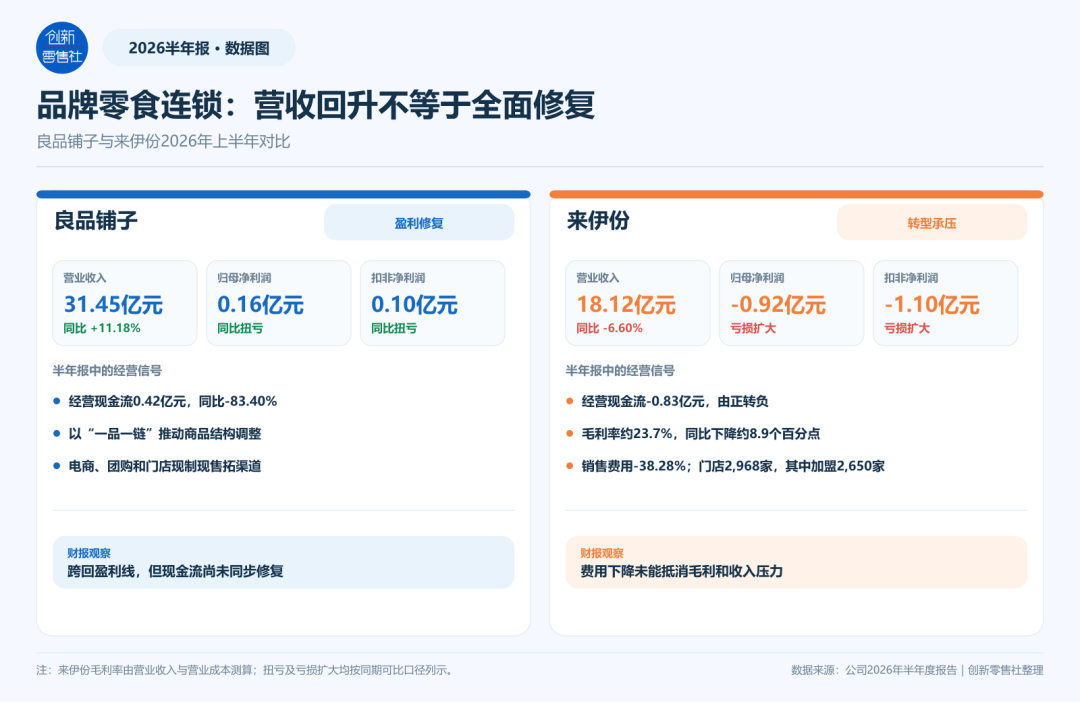Select the 0.10亿元 扣非净利润 value
Screen dimensions: 1080x702
tap(414, 304)
